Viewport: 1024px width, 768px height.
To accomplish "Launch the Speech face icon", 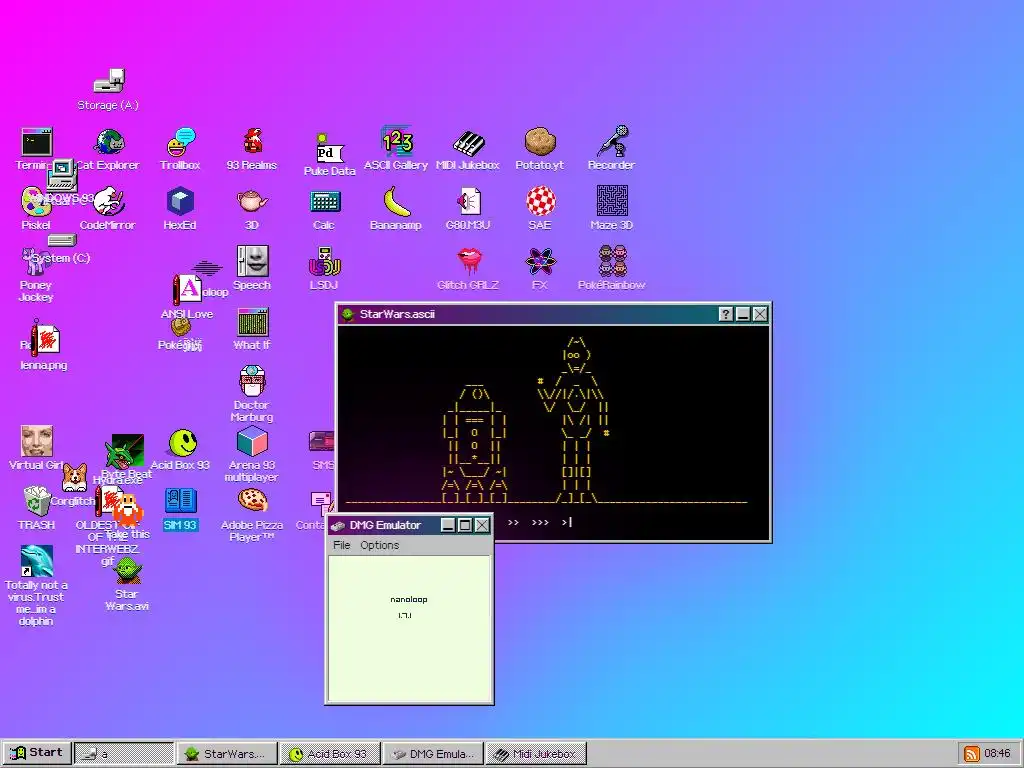I will [253, 261].
